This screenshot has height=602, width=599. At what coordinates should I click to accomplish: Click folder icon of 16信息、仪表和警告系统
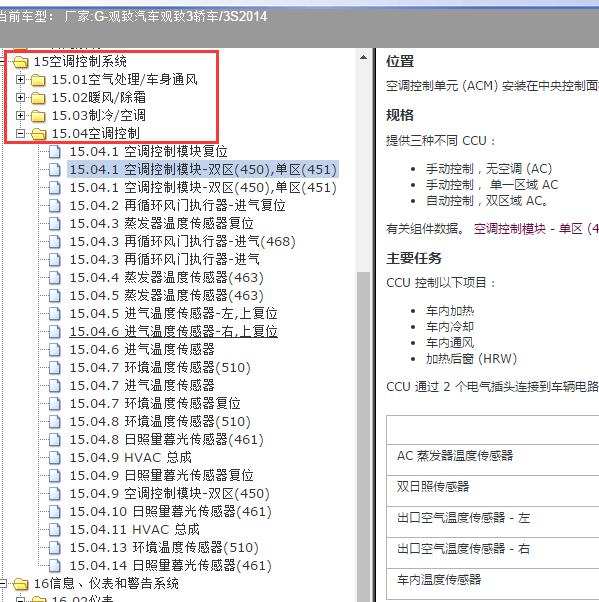(20, 584)
